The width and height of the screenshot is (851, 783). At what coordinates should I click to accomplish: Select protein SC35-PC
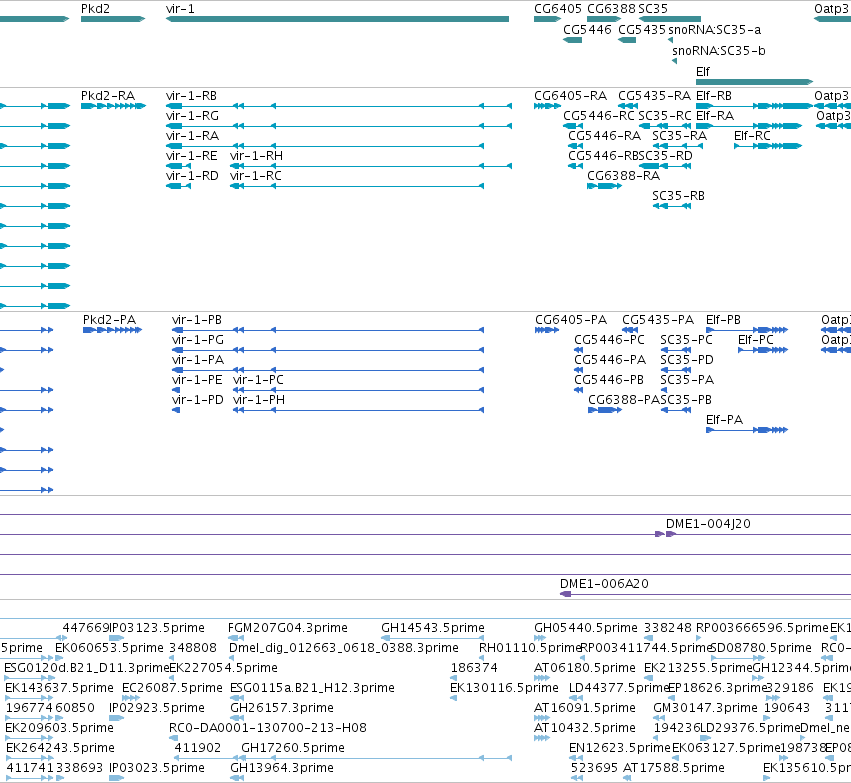[687, 340]
